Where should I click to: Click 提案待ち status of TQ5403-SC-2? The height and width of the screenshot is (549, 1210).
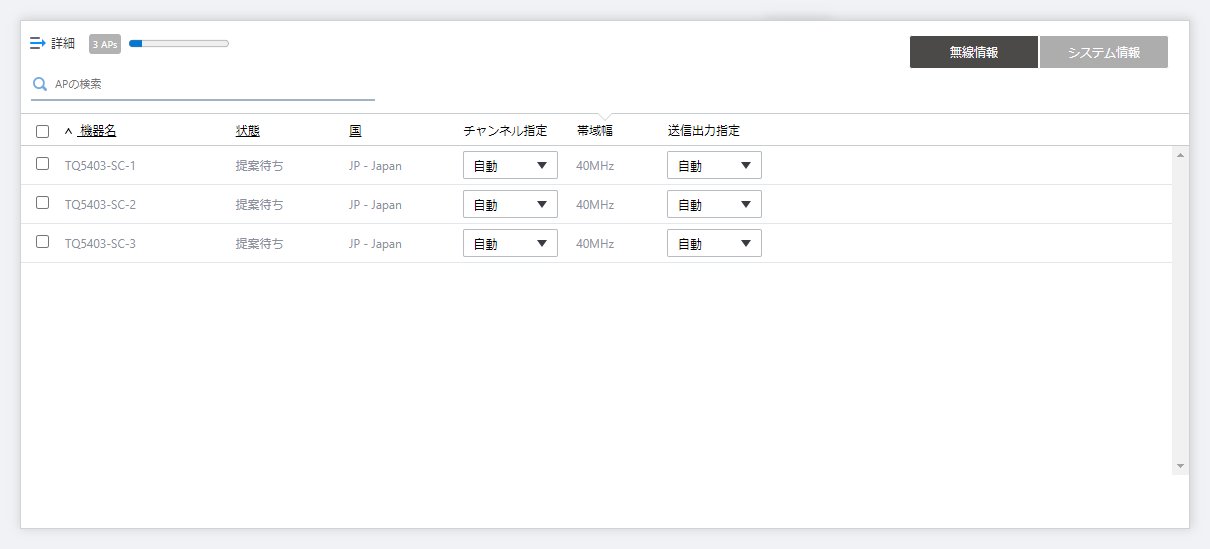tap(259, 204)
